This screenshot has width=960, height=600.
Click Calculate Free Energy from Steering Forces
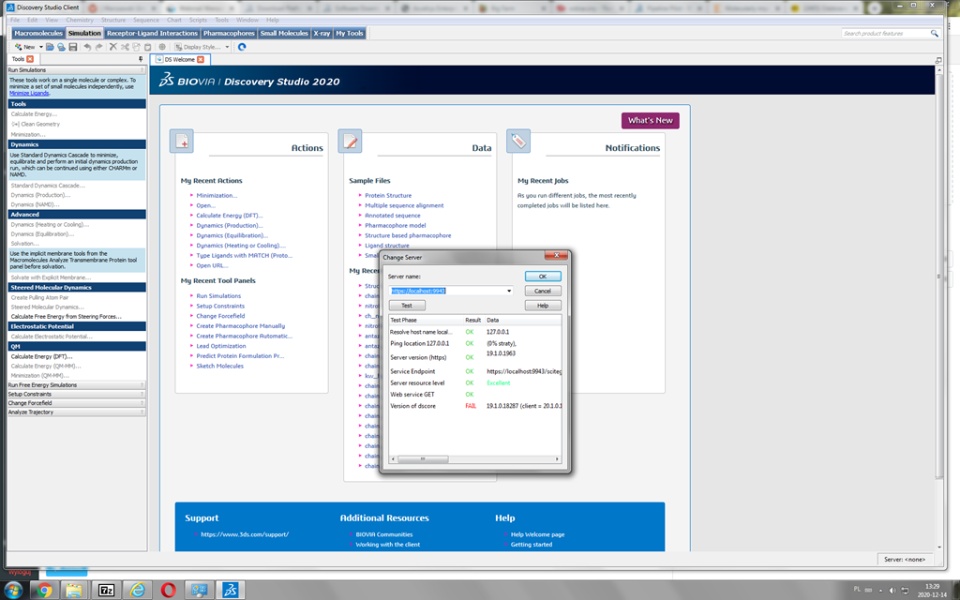coord(66,317)
